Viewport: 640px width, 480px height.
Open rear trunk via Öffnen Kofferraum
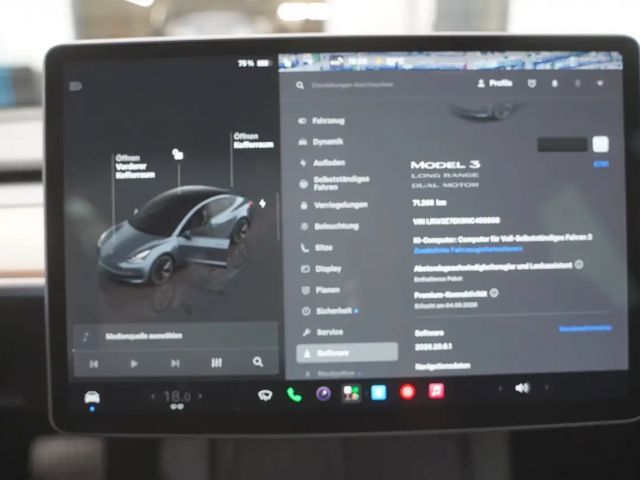point(253,140)
